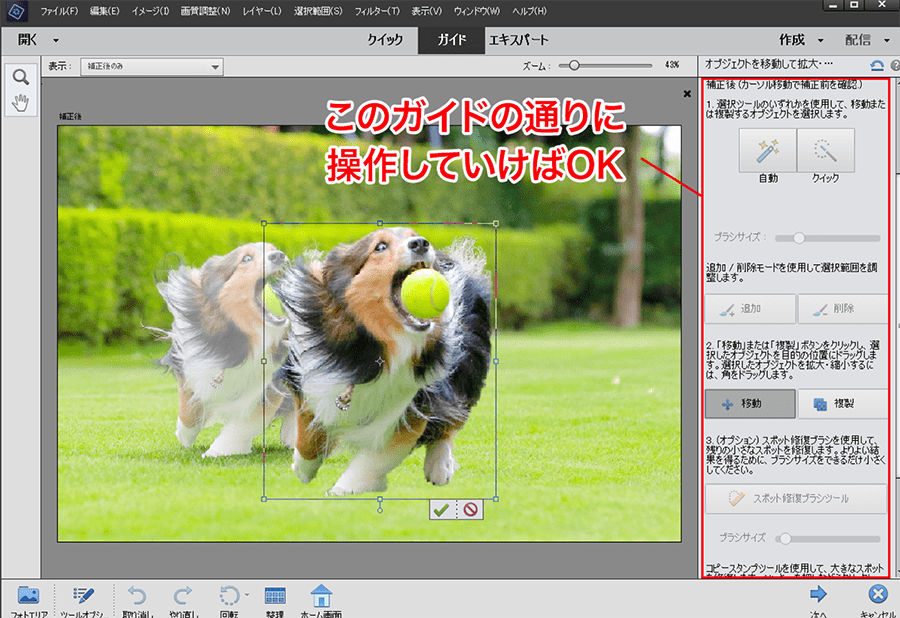Confirm the transform with the green checkmark
Image resolution: width=900 pixels, height=618 pixels.
coord(440,510)
